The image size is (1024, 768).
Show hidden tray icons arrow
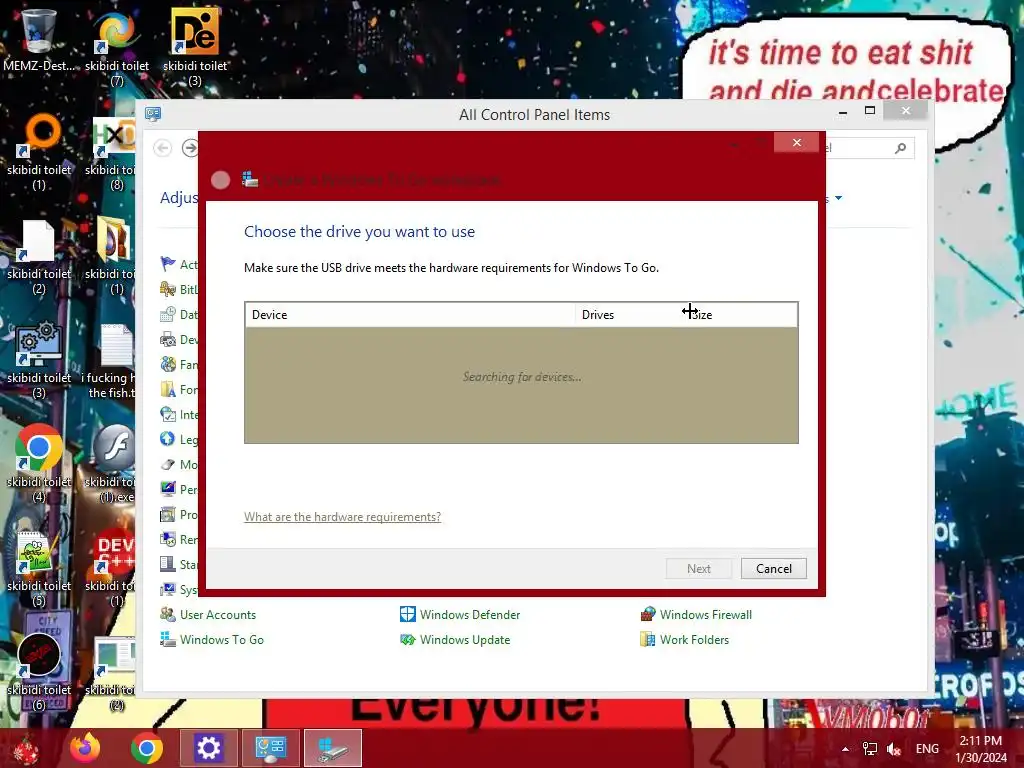pos(846,749)
